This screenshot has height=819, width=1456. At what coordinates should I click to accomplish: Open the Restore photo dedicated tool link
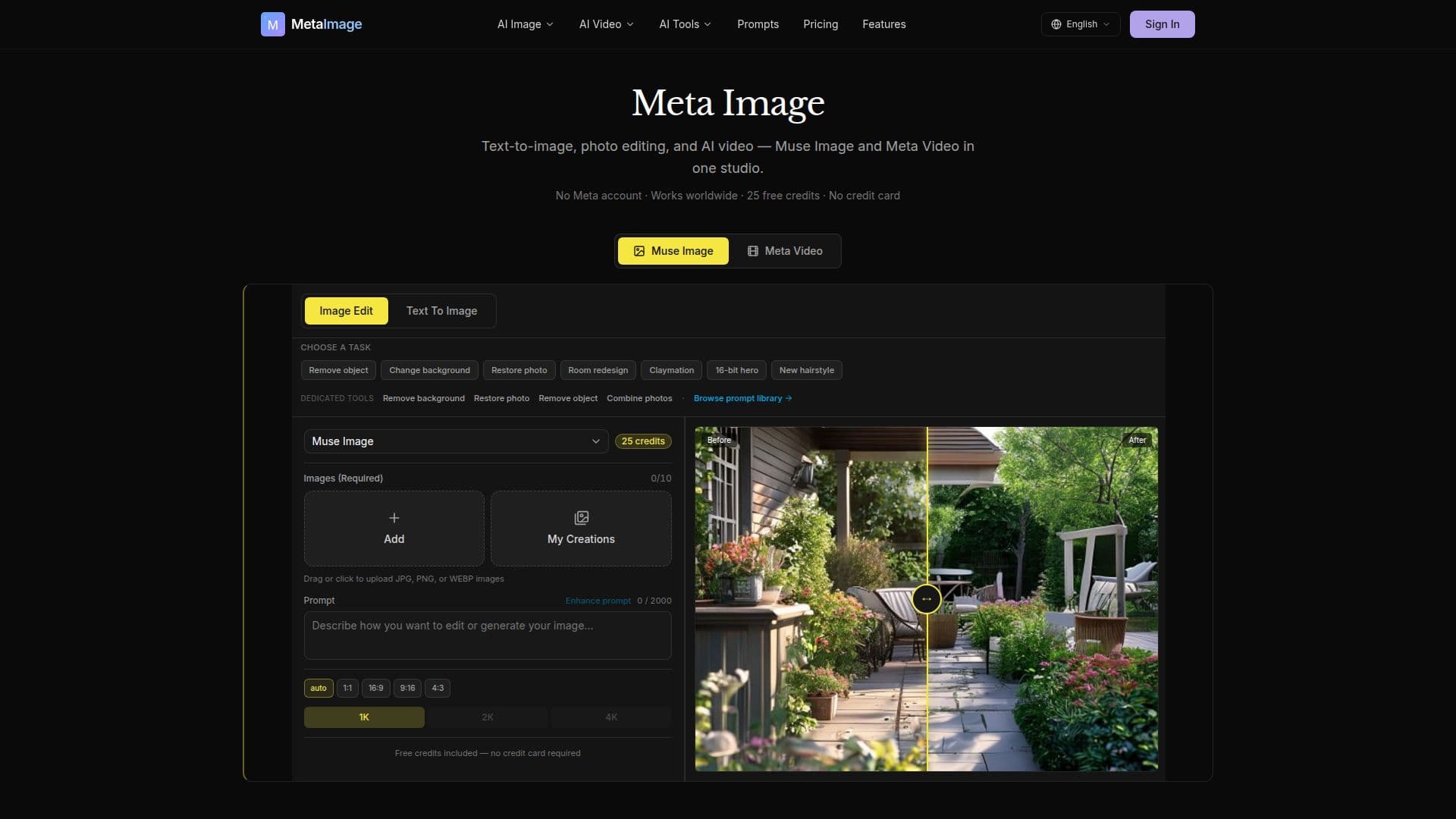(x=502, y=398)
